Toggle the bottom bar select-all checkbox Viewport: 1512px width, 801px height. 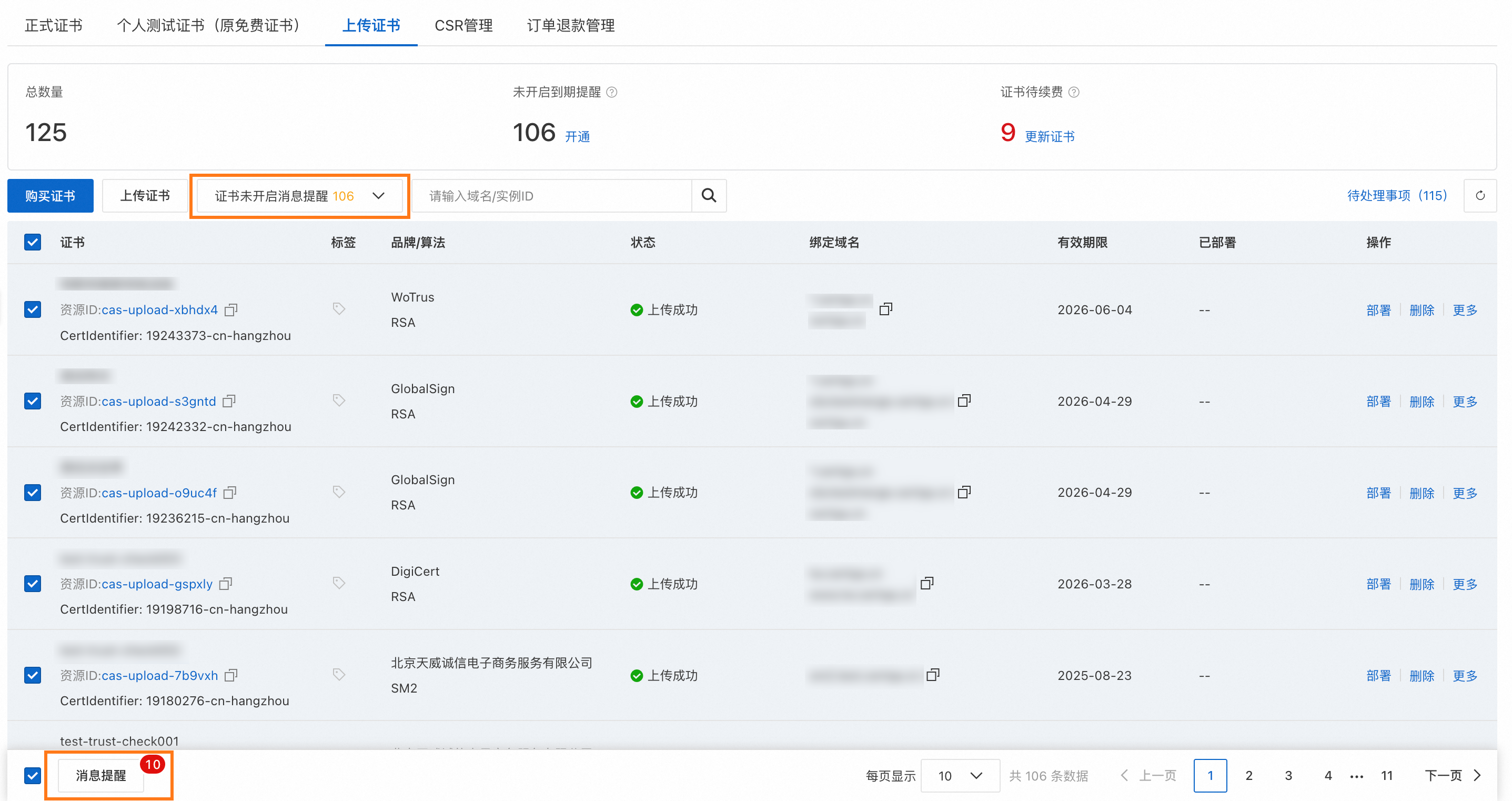[33, 776]
